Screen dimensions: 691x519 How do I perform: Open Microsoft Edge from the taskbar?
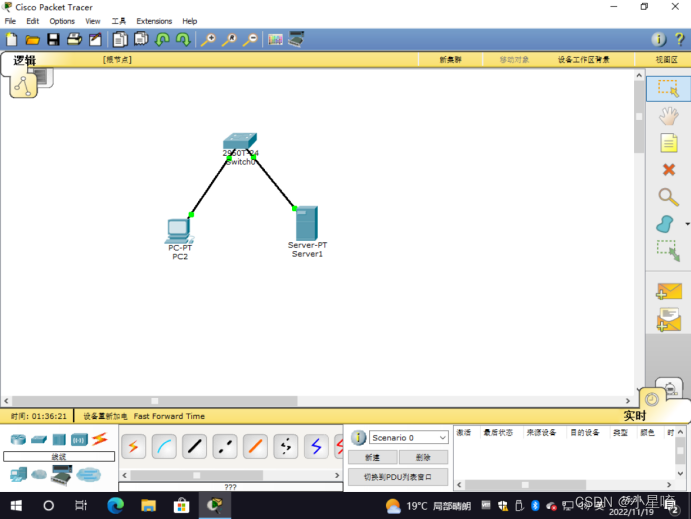pos(115,505)
